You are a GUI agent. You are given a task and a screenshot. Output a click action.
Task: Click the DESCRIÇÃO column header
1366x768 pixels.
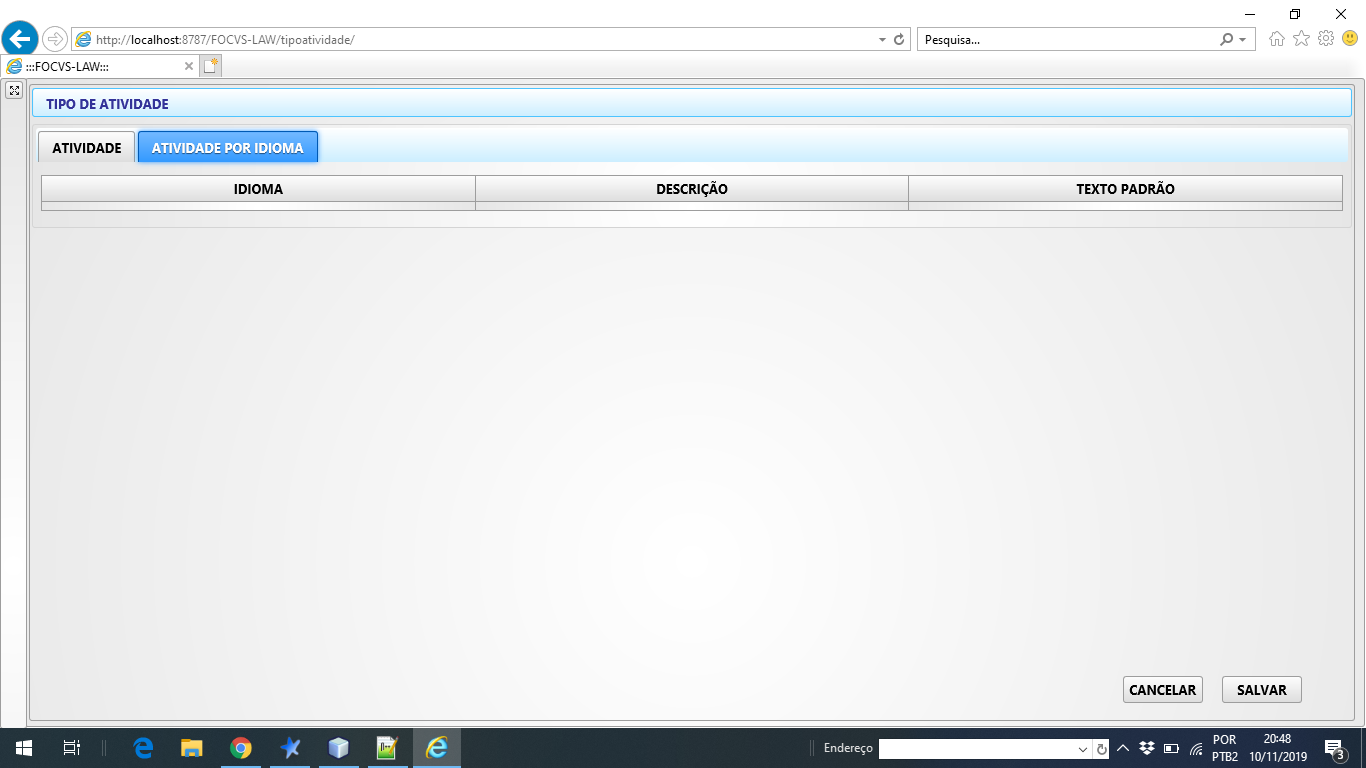(692, 189)
